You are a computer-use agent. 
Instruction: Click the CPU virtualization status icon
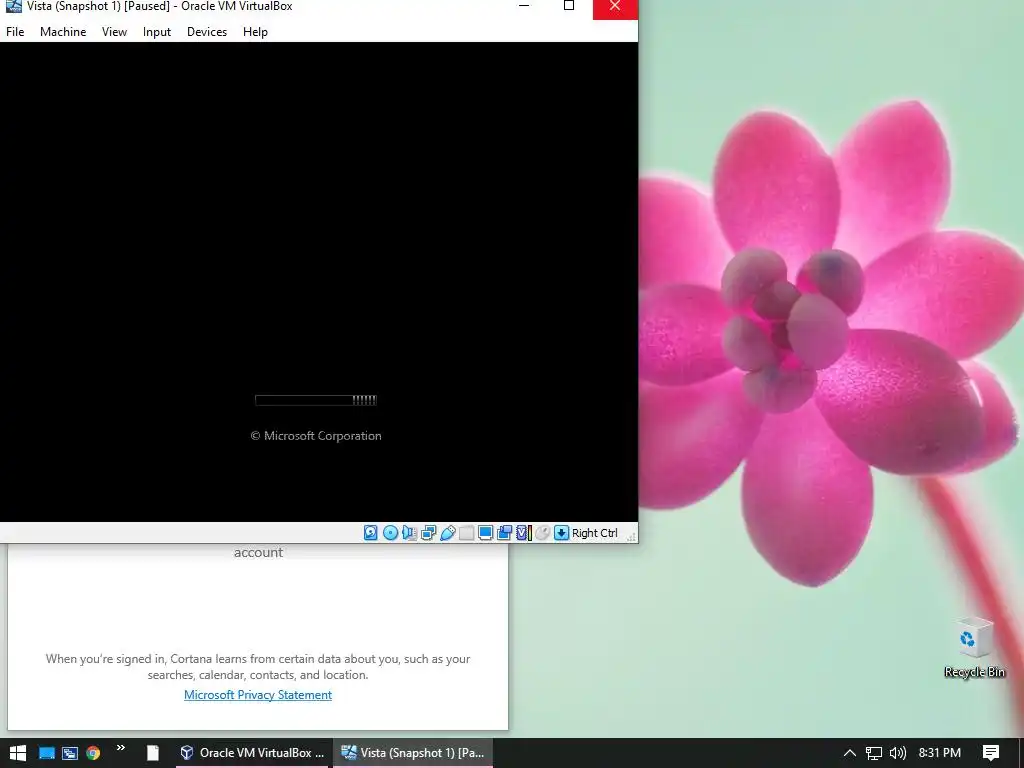[524, 533]
